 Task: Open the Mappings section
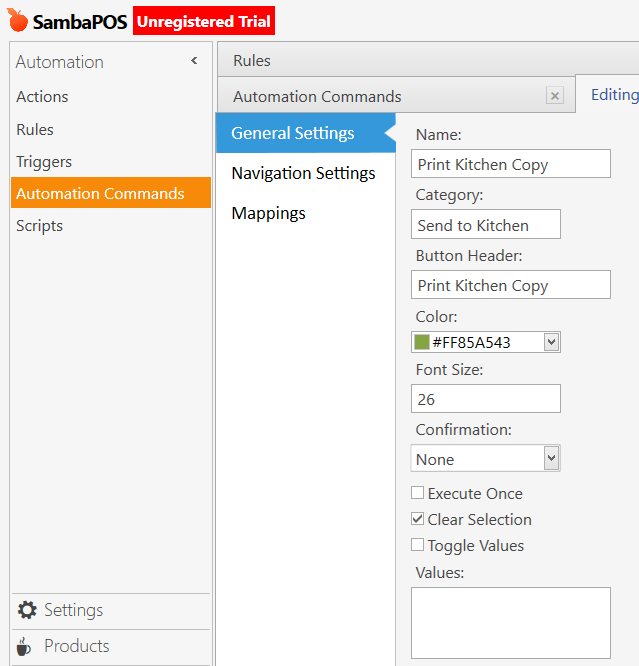tap(268, 213)
